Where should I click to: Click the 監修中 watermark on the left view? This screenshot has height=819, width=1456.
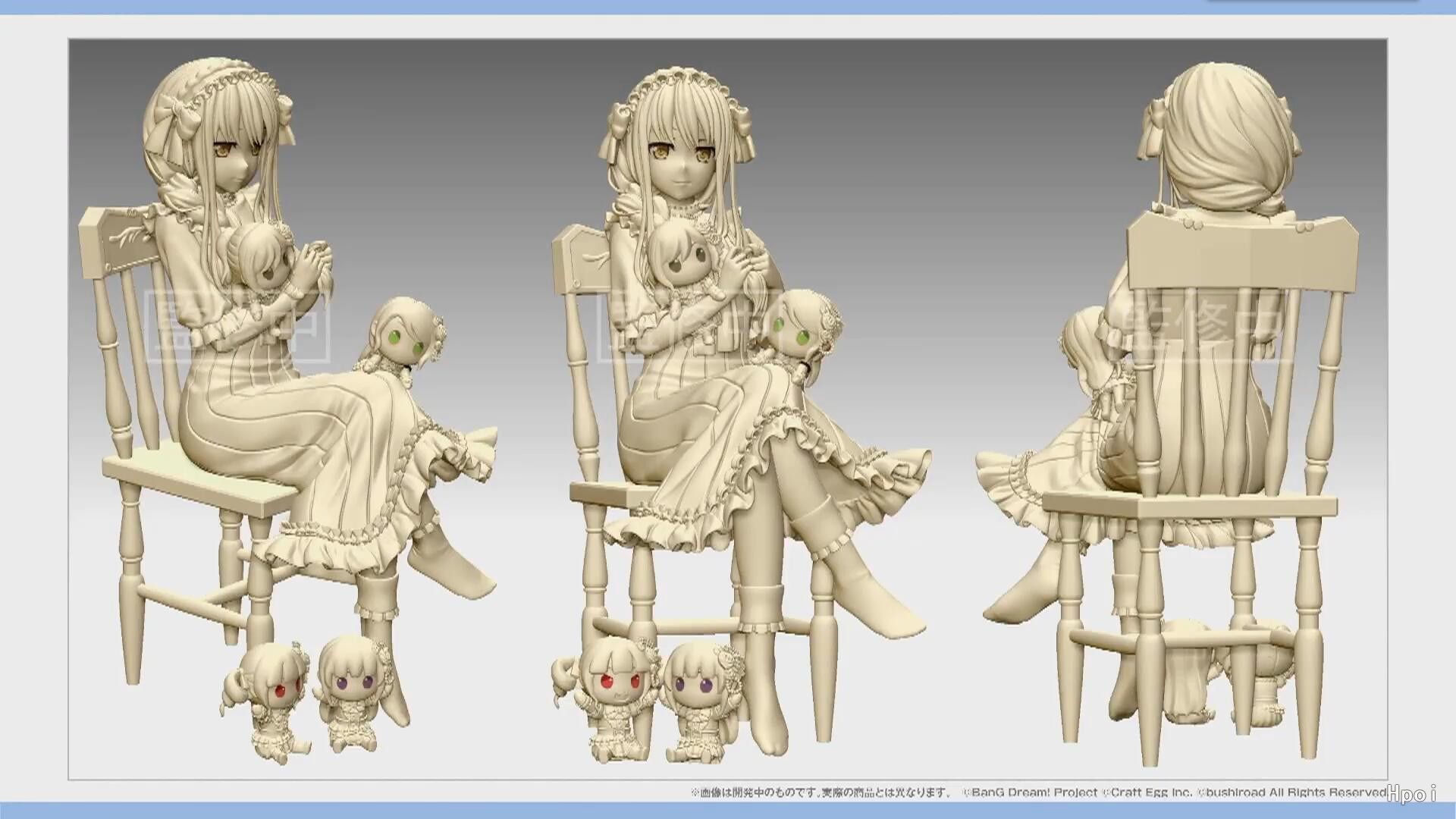tap(237, 326)
